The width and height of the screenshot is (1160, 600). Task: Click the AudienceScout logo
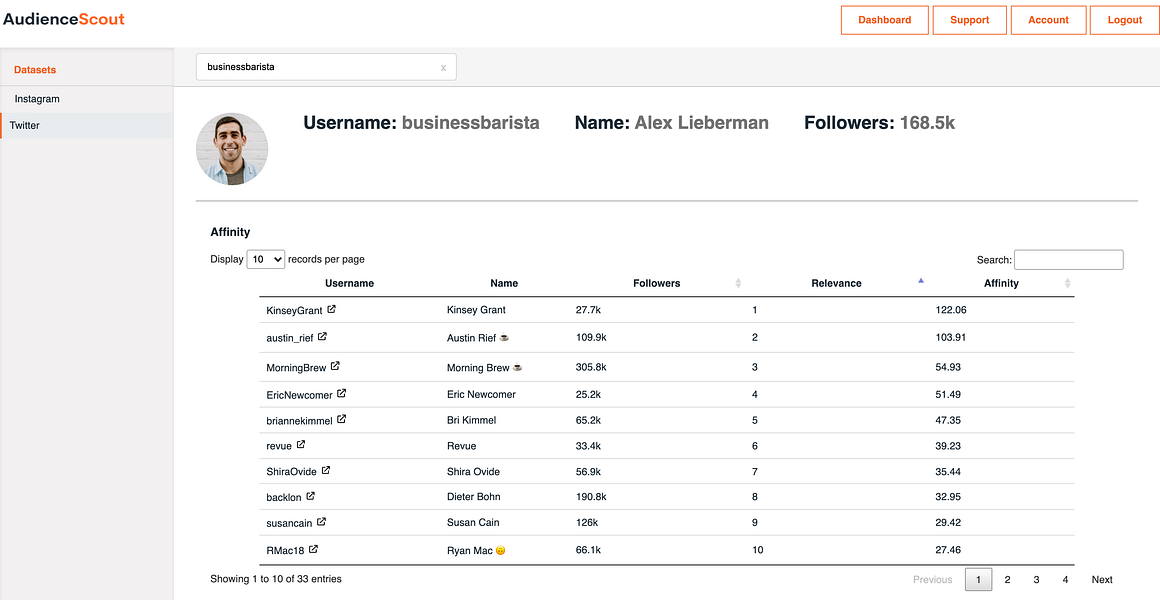click(64, 18)
